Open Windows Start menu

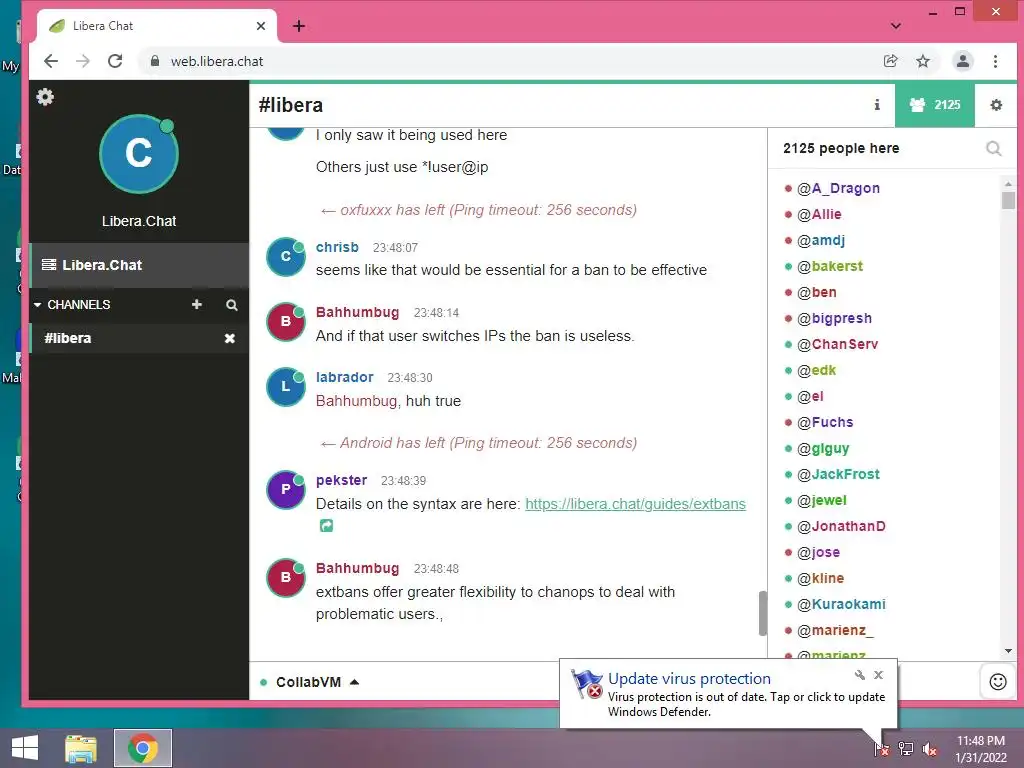[x=25, y=748]
